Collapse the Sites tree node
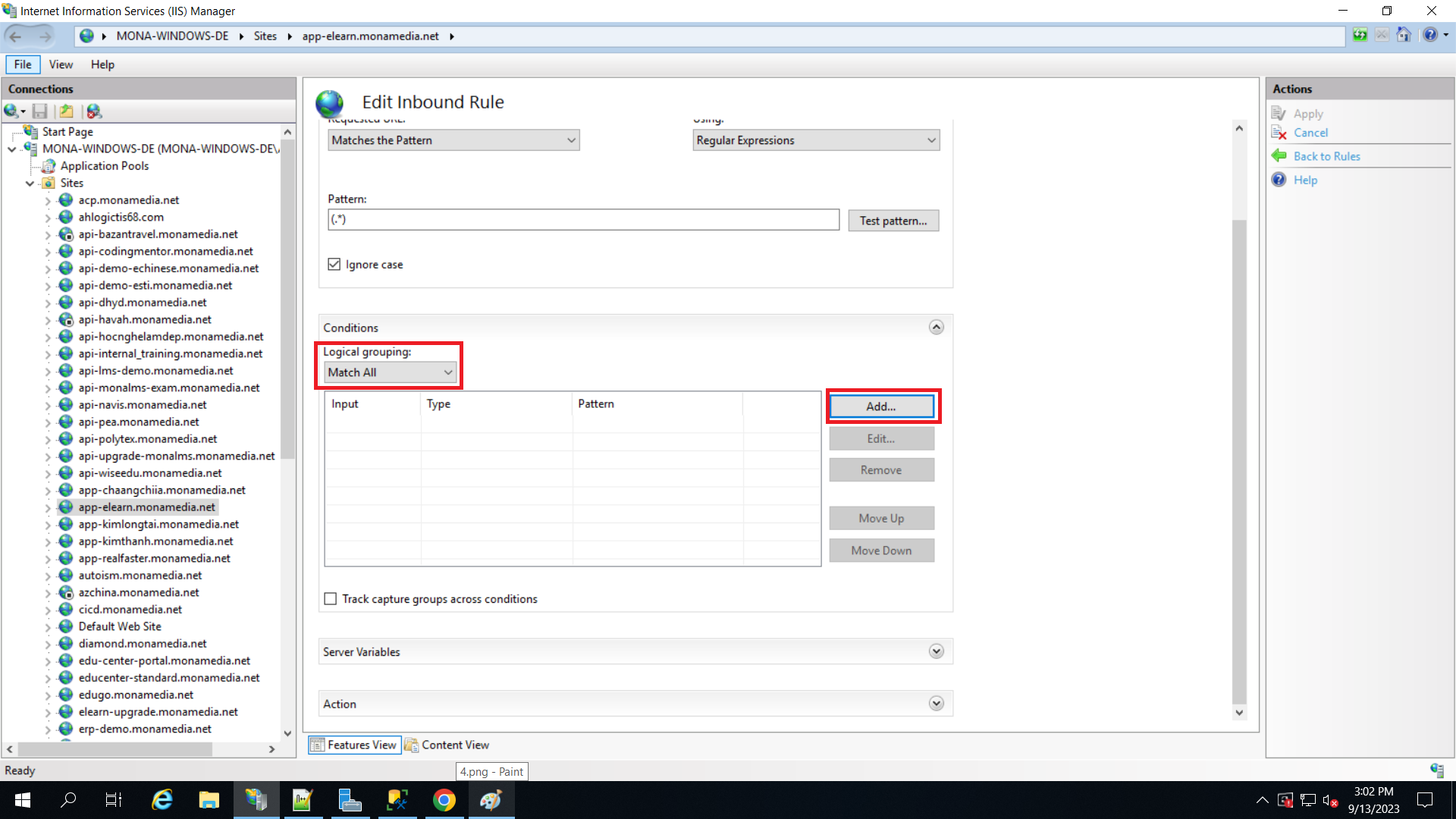The height and width of the screenshot is (819, 1456). (x=30, y=184)
